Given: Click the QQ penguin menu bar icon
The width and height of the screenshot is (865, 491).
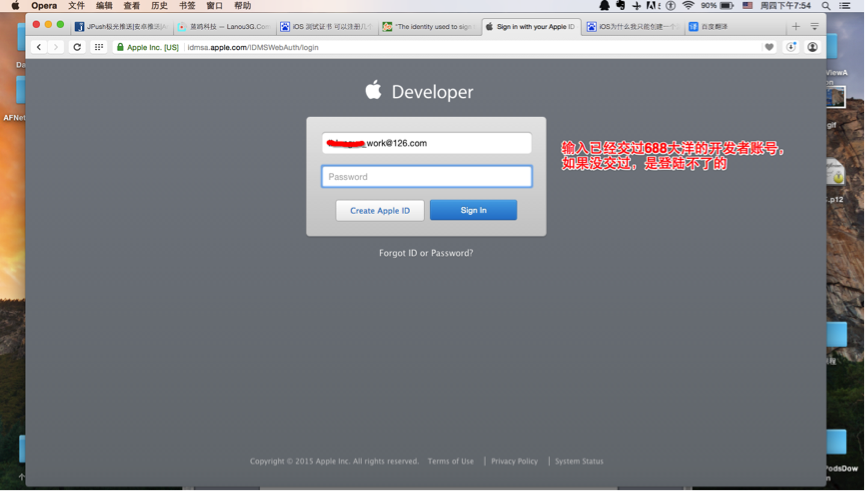Looking at the screenshot, I should (x=605, y=6).
